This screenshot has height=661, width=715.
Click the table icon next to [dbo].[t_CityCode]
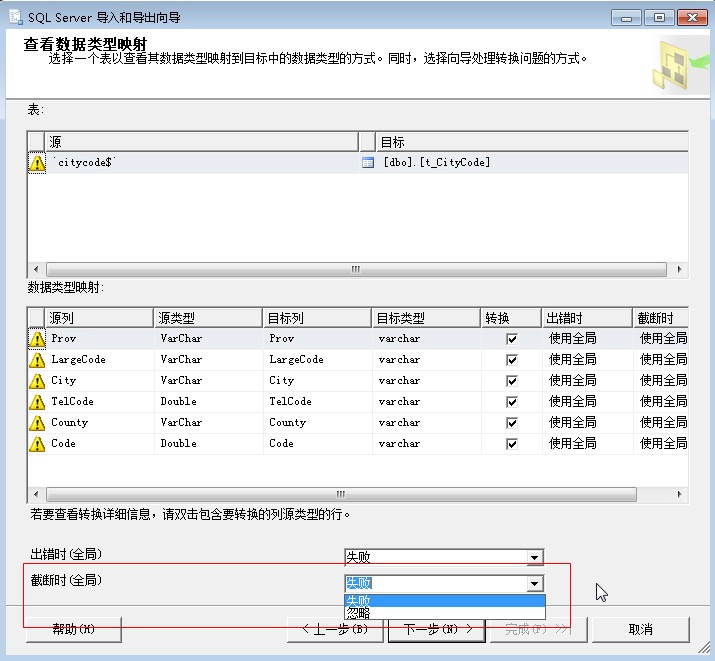pos(367,162)
